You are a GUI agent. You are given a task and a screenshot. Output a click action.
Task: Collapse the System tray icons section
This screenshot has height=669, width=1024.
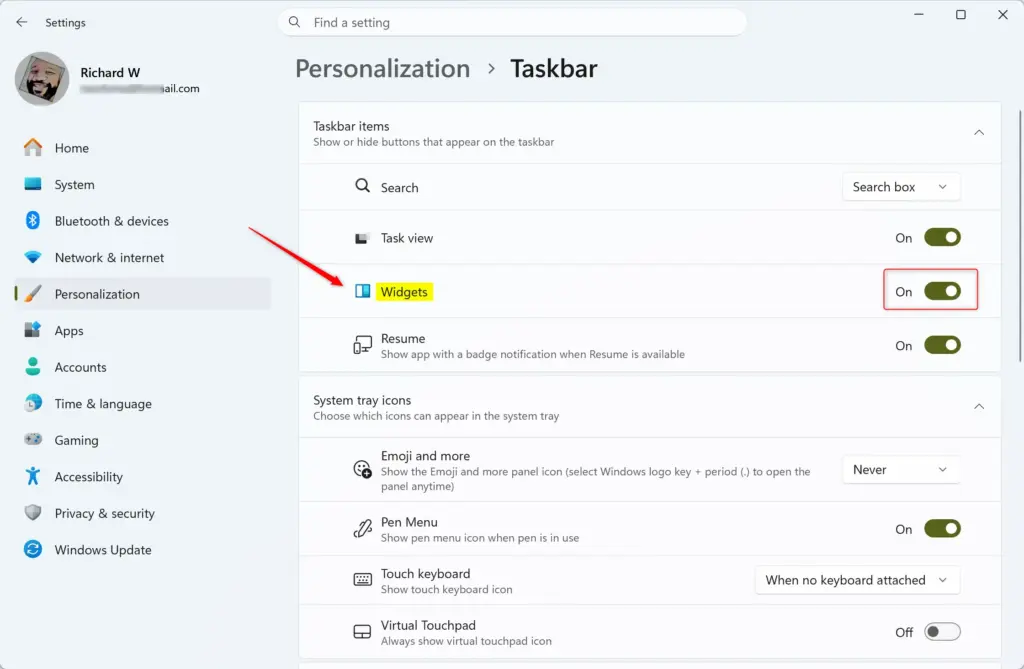pos(978,406)
